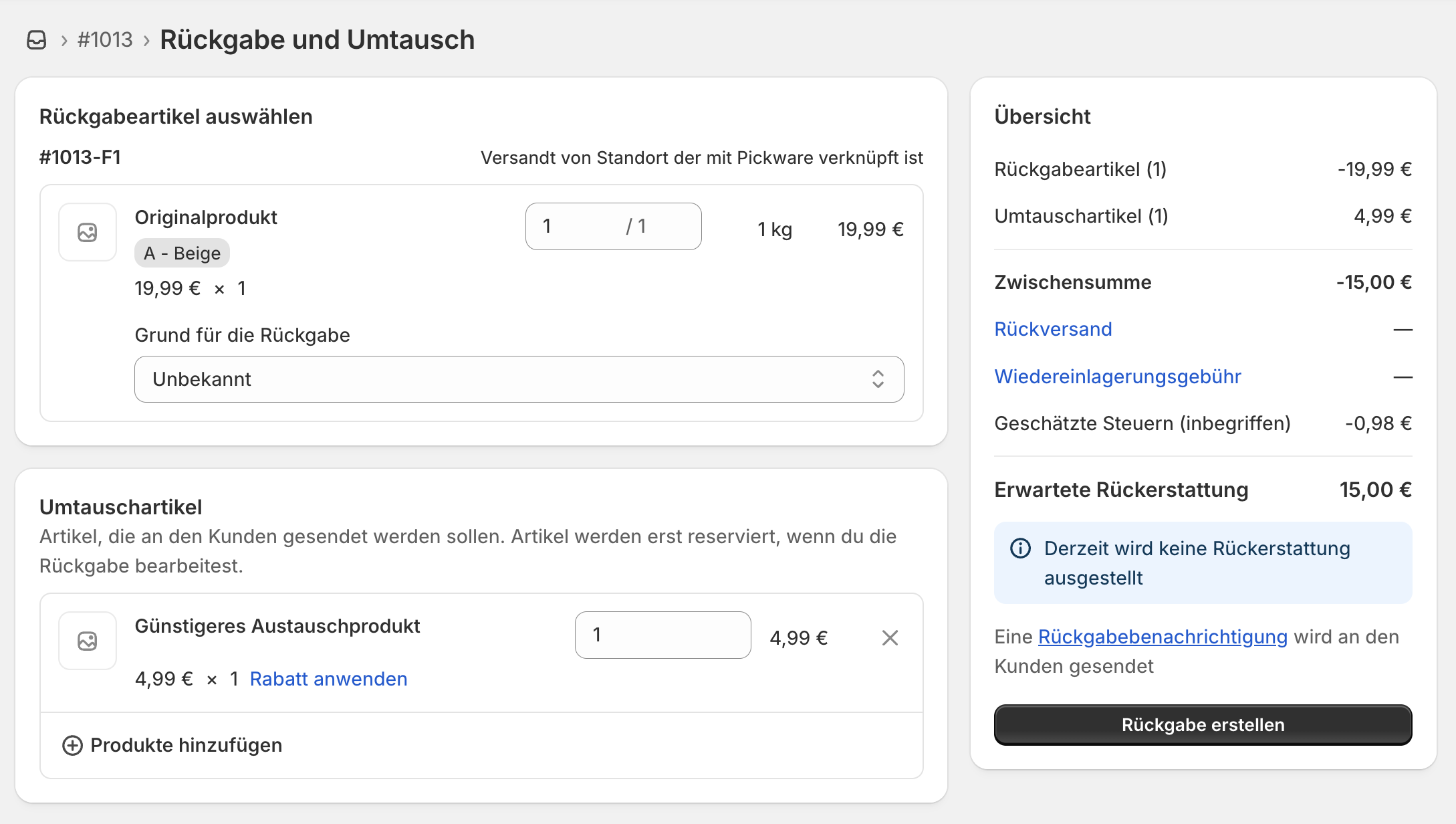Click Rabatt anwenden link

(328, 679)
